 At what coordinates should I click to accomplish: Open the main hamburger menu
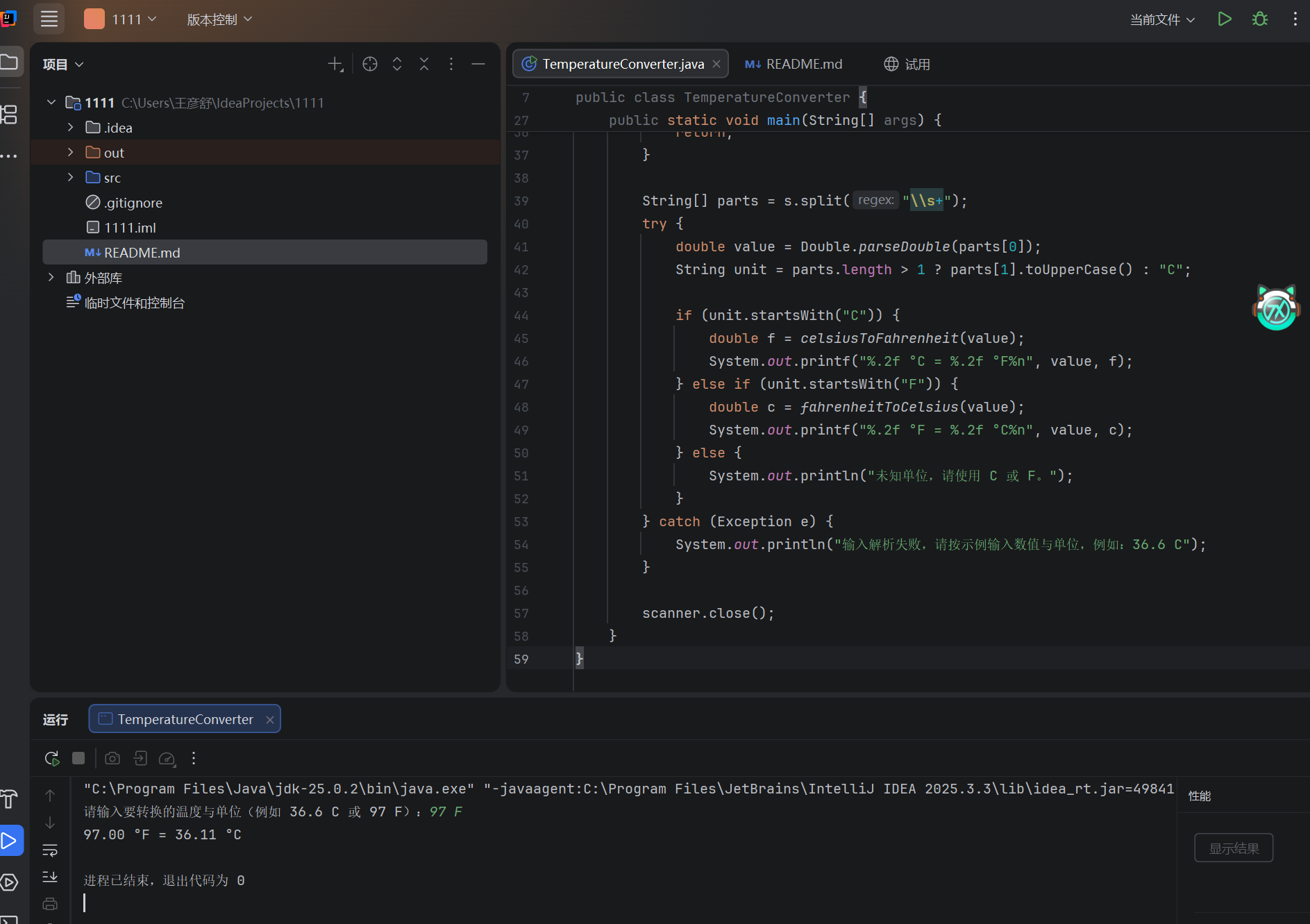(49, 19)
